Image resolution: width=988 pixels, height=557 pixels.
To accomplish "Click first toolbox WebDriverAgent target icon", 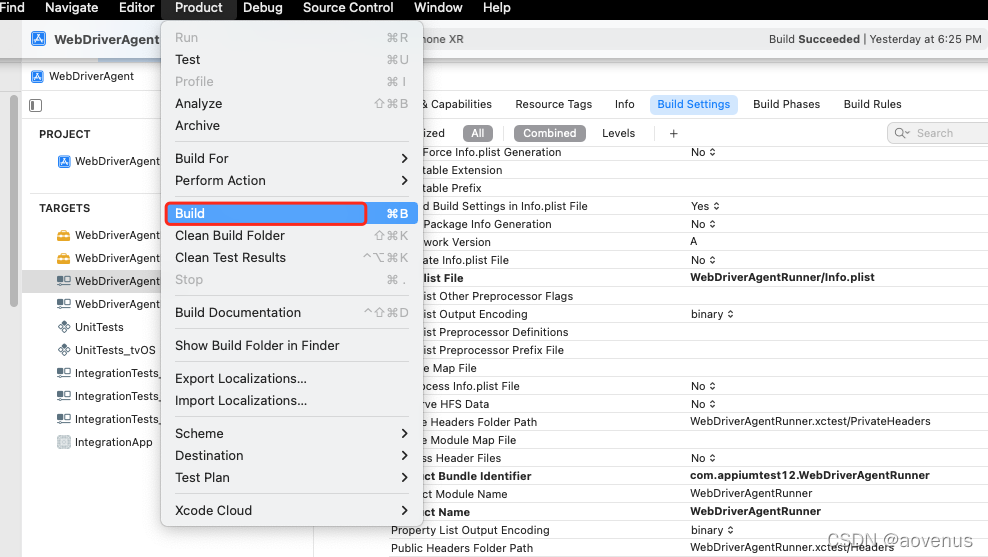I will [64, 235].
